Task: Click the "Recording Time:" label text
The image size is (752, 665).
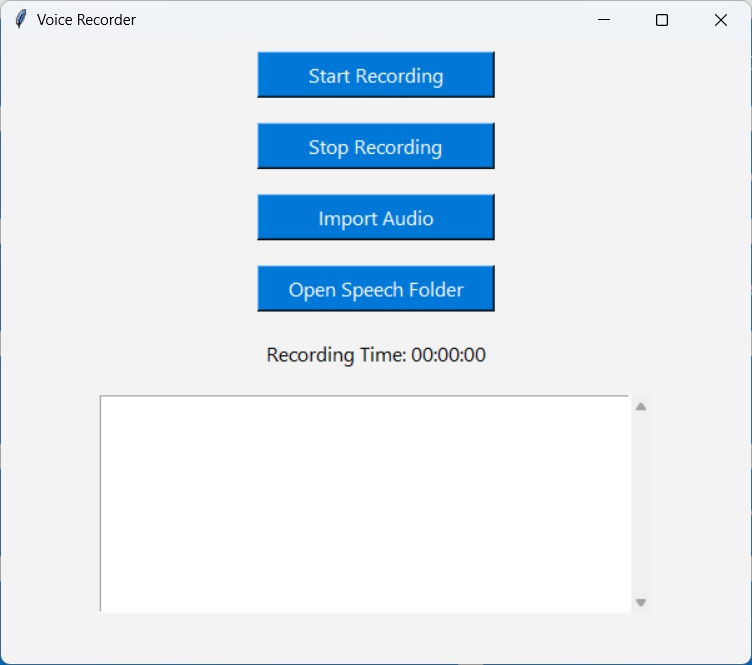Action: pyautogui.click(x=336, y=355)
